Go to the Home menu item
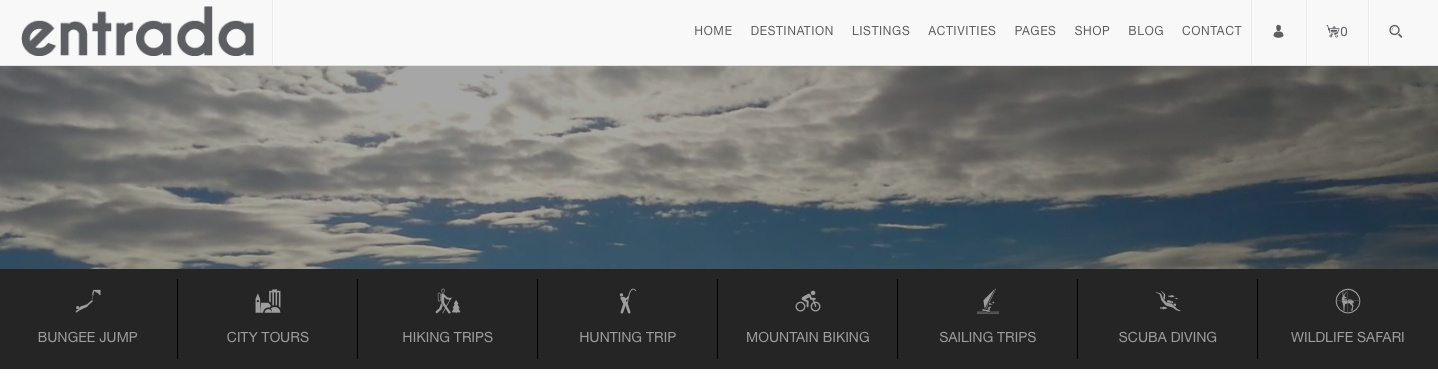This screenshot has height=385, width=1438. tap(713, 31)
